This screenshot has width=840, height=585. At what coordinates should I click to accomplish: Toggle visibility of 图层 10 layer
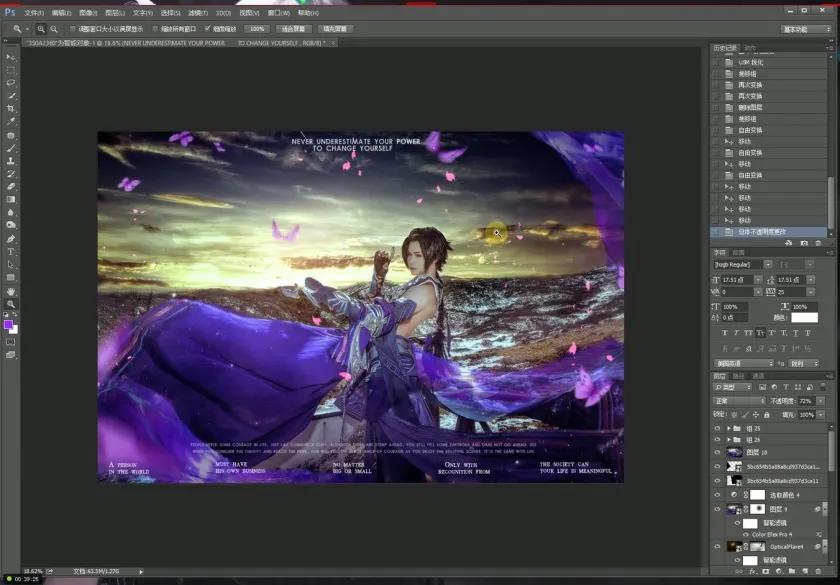point(717,453)
